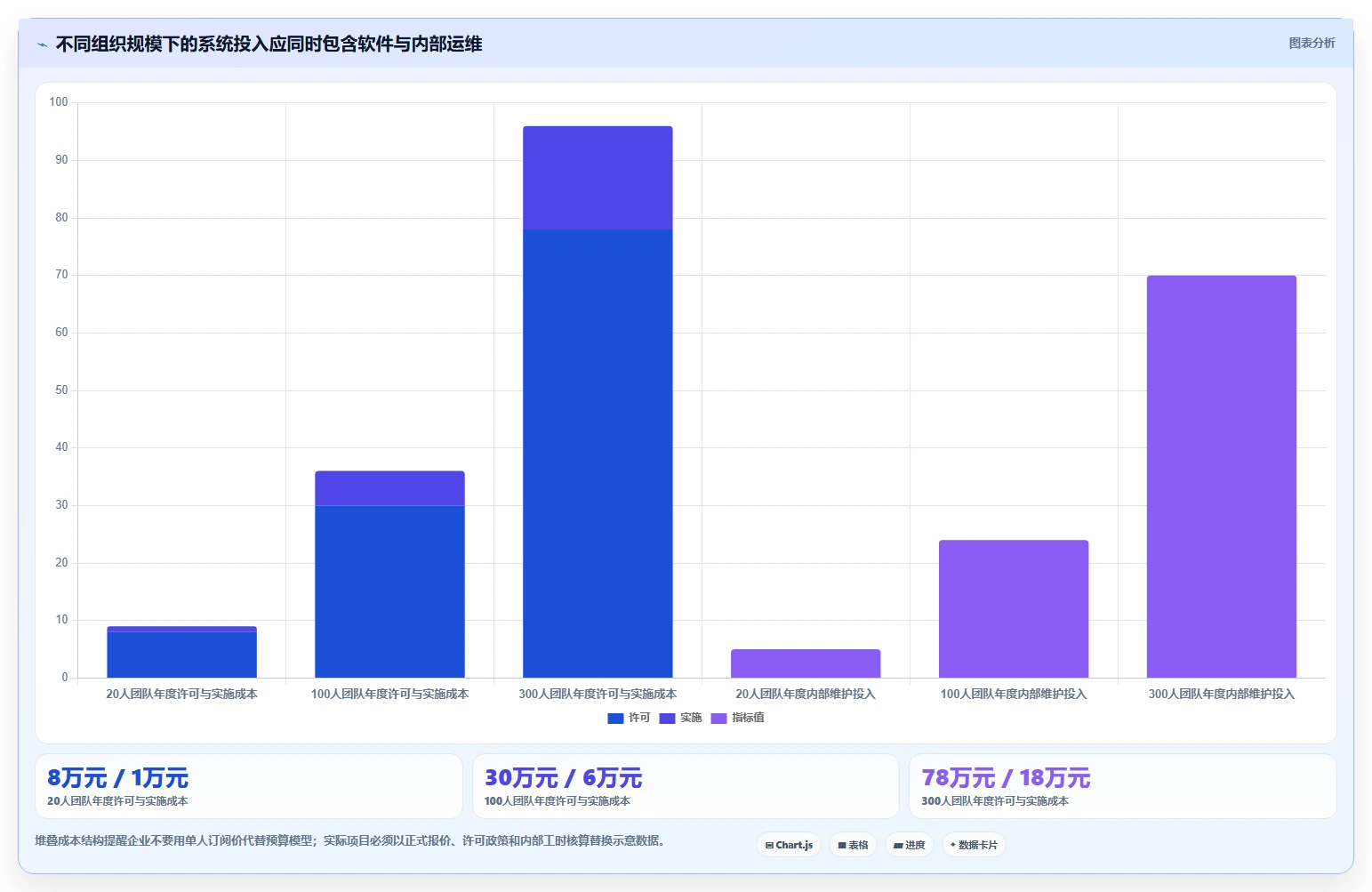
Task: Click the footnote starting 堆叠成本结构提醒企业
Action: pos(349,840)
